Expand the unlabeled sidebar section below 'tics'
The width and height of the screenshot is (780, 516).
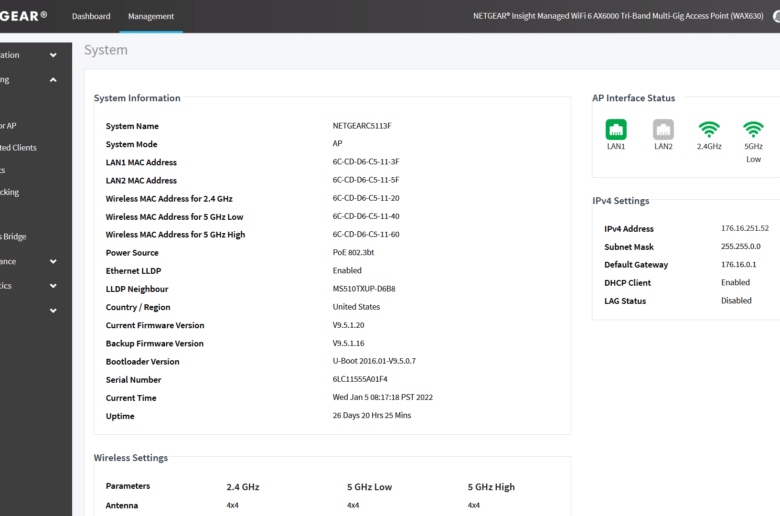tap(53, 310)
